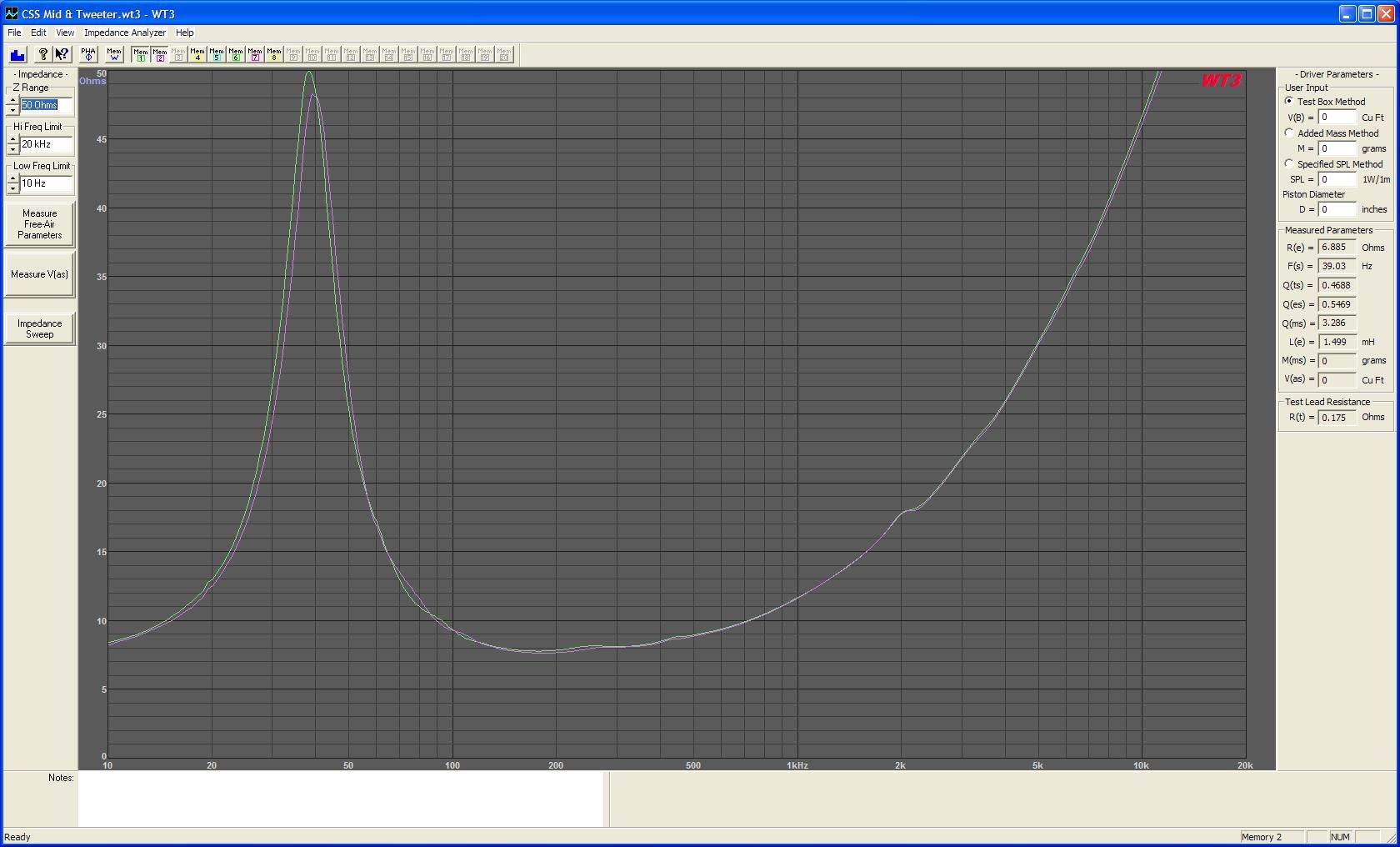The width and height of the screenshot is (1400, 847).
Task: Decrease Z Range with down arrow
Action: [x=12, y=110]
